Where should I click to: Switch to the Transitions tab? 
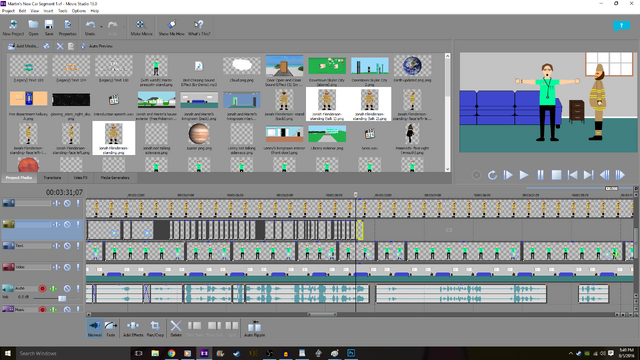(52, 178)
